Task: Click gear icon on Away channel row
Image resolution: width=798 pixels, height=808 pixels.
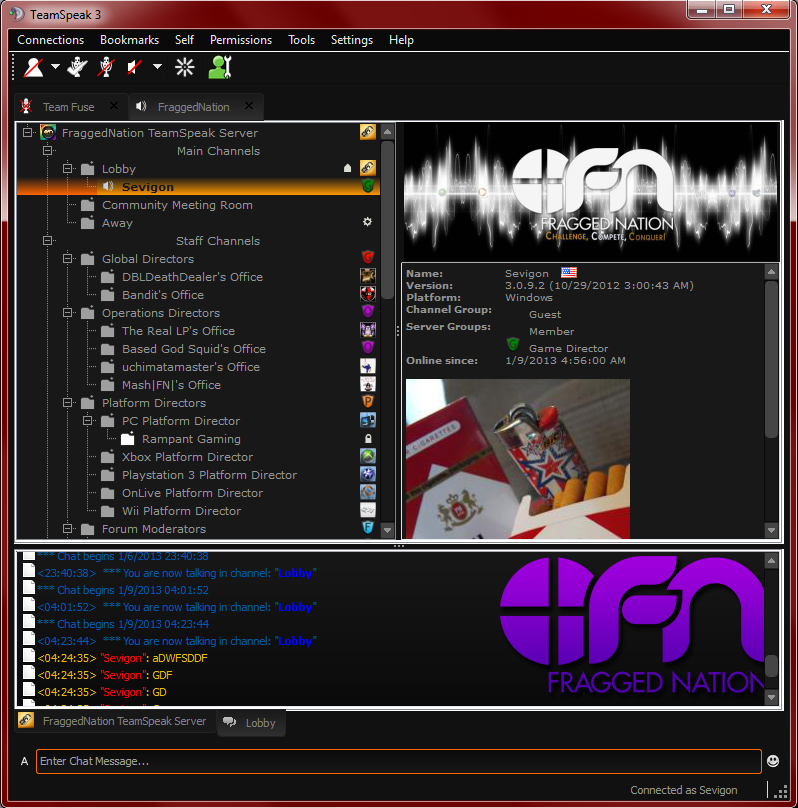Action: tap(367, 222)
